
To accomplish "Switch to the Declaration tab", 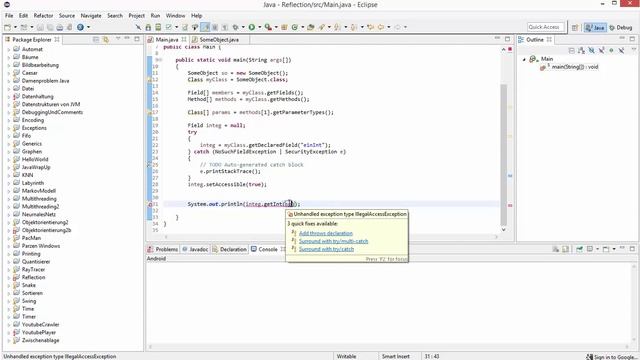I will tap(229, 249).
